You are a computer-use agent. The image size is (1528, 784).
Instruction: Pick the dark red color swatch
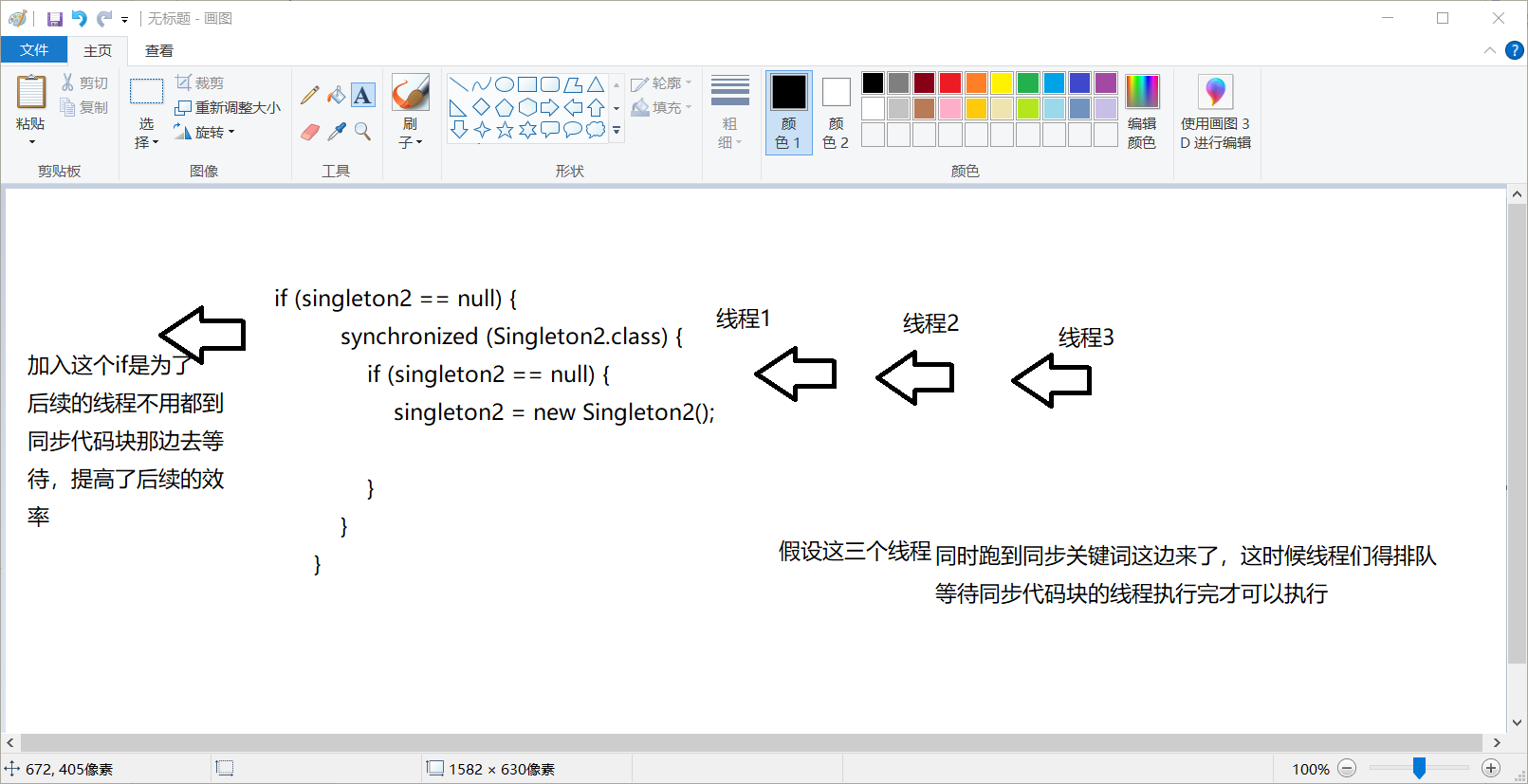pos(925,83)
